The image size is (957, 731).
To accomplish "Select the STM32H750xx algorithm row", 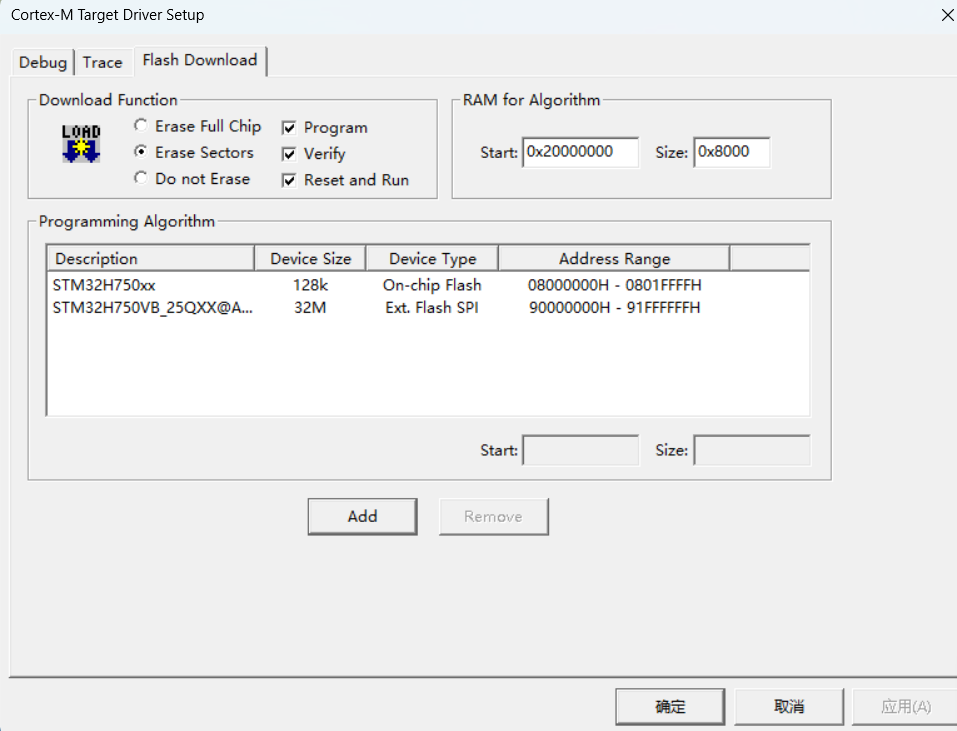I will [x=428, y=285].
